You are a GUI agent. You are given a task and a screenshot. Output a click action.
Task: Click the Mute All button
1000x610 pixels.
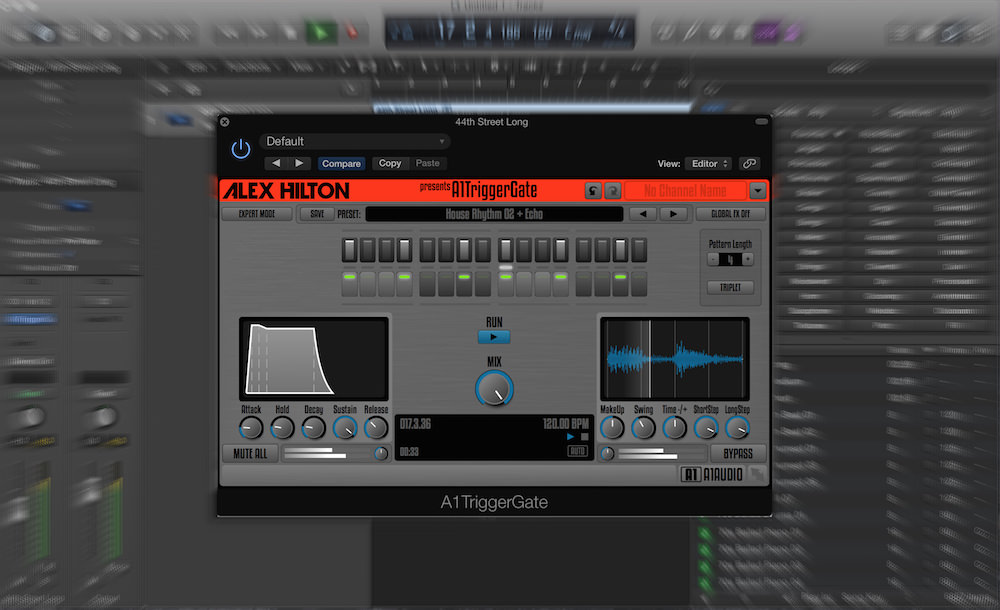(250, 454)
